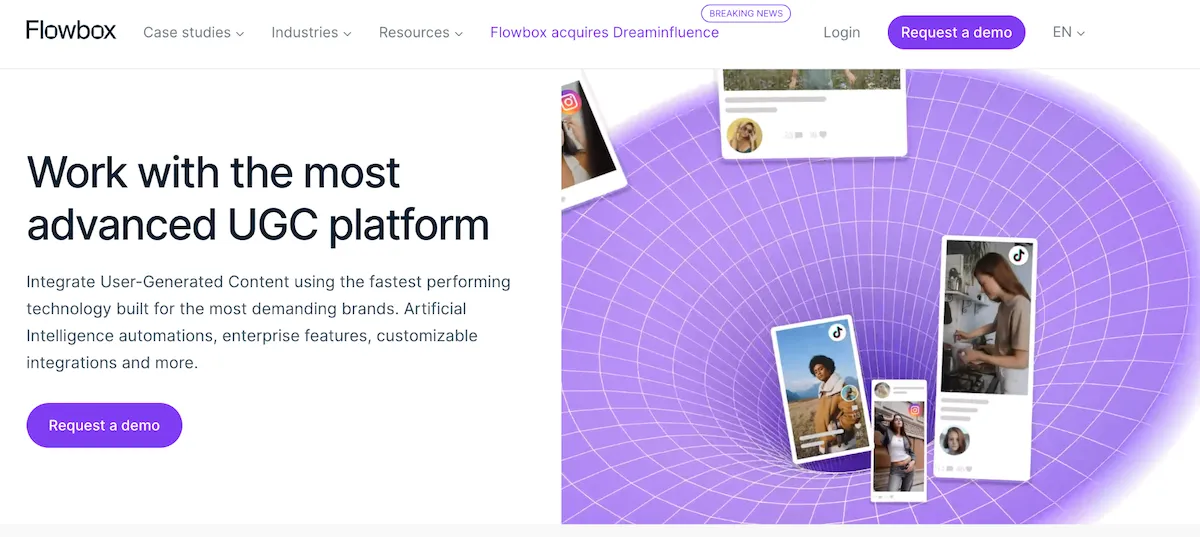Click round avatar under cooking woman photo
This screenshot has height=537, width=1200.
954,441
